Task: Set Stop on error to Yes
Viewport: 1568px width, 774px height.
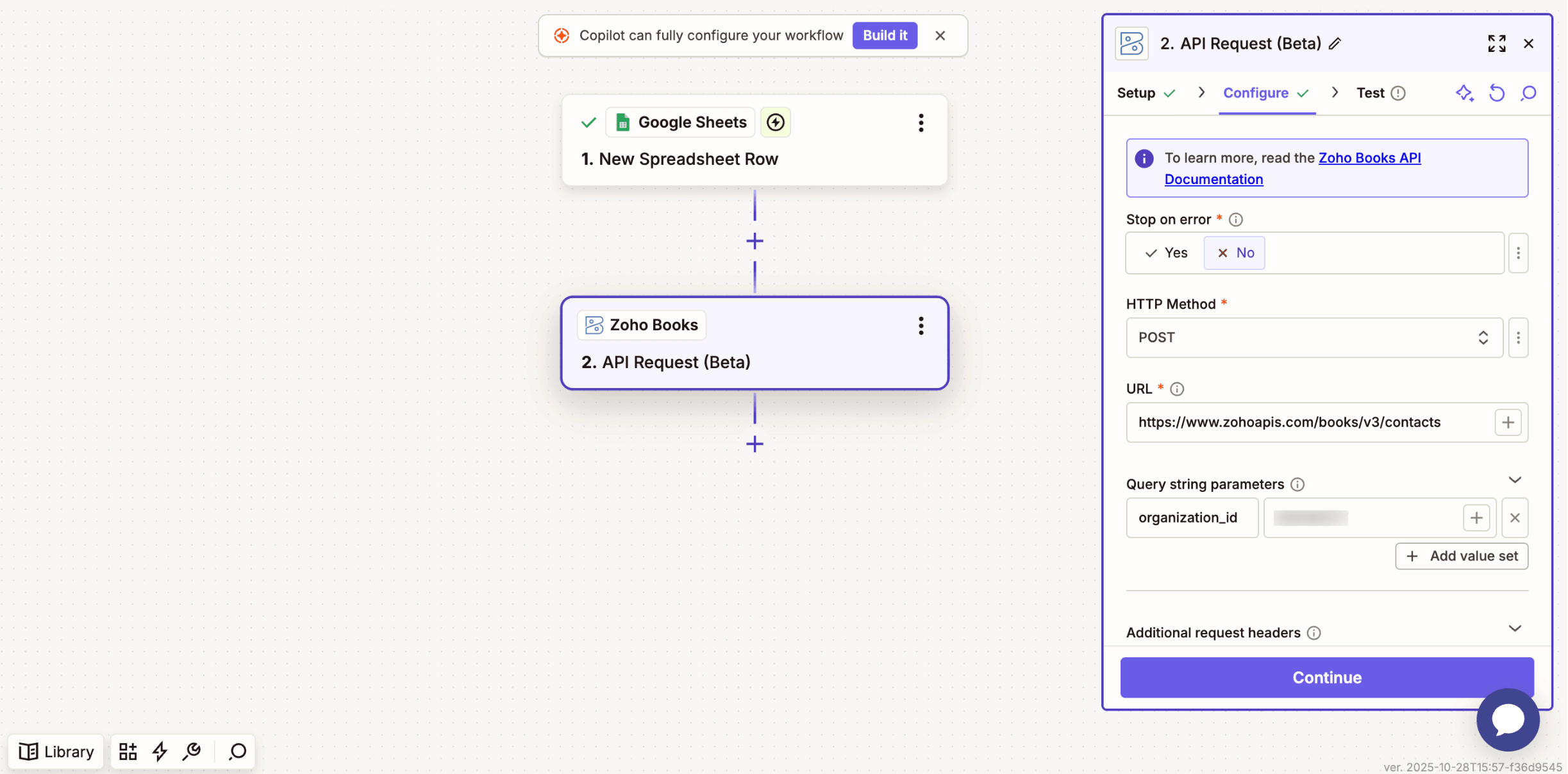Action: coord(1165,253)
